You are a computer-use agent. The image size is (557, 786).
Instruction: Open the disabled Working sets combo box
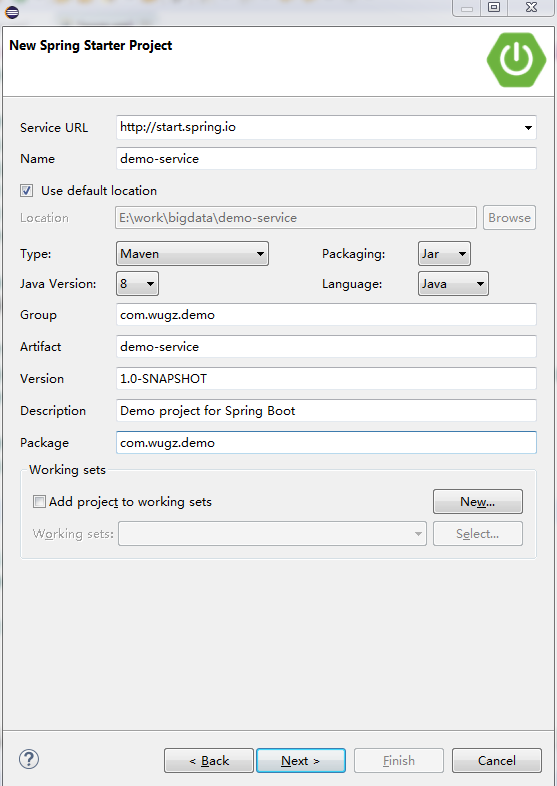click(272, 533)
